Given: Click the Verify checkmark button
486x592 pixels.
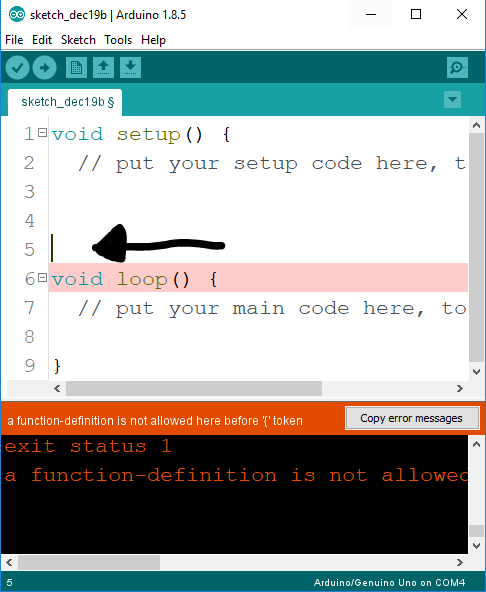Looking at the screenshot, I should (17, 68).
